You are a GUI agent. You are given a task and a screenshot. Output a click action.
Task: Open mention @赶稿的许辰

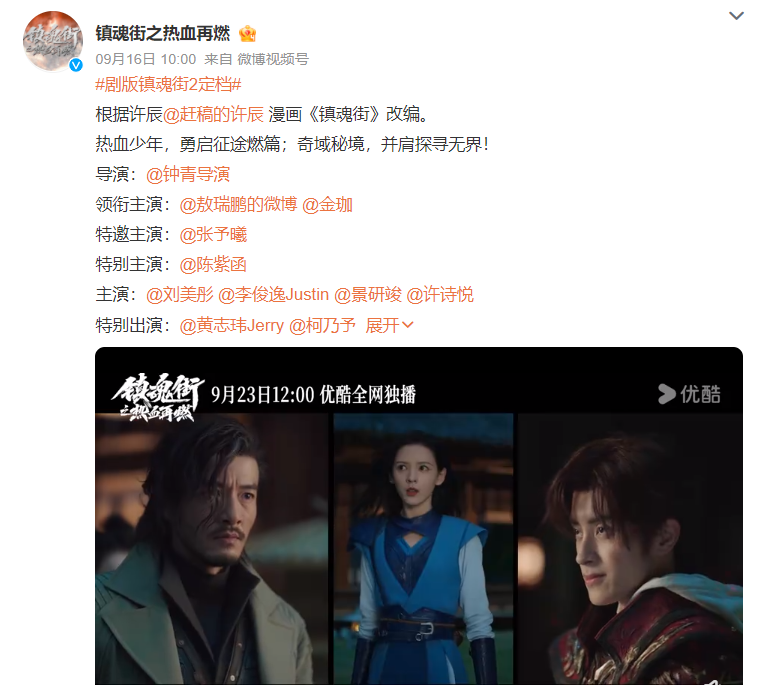(213, 114)
